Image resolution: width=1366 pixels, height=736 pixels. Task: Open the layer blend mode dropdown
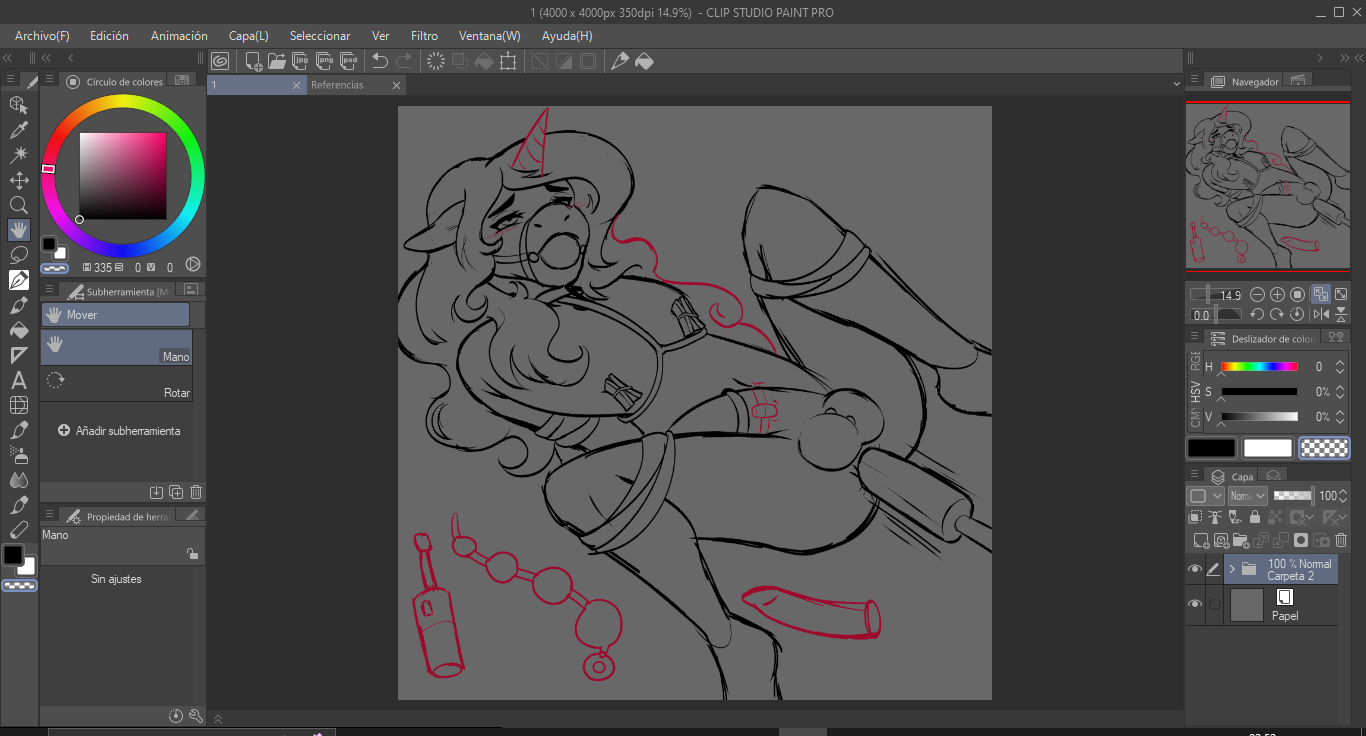tap(1247, 496)
